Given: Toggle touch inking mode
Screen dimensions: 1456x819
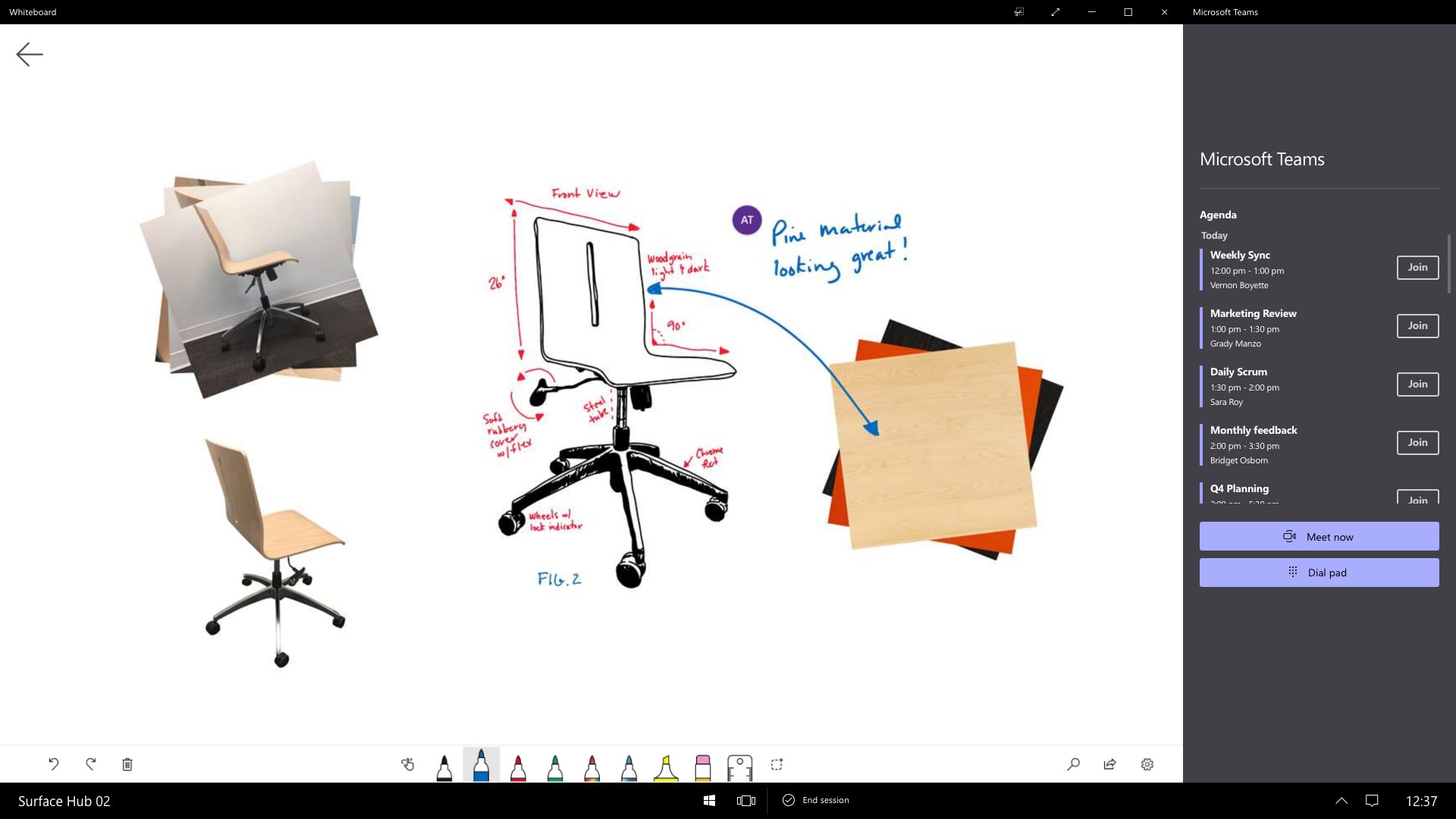Looking at the screenshot, I should click(407, 765).
